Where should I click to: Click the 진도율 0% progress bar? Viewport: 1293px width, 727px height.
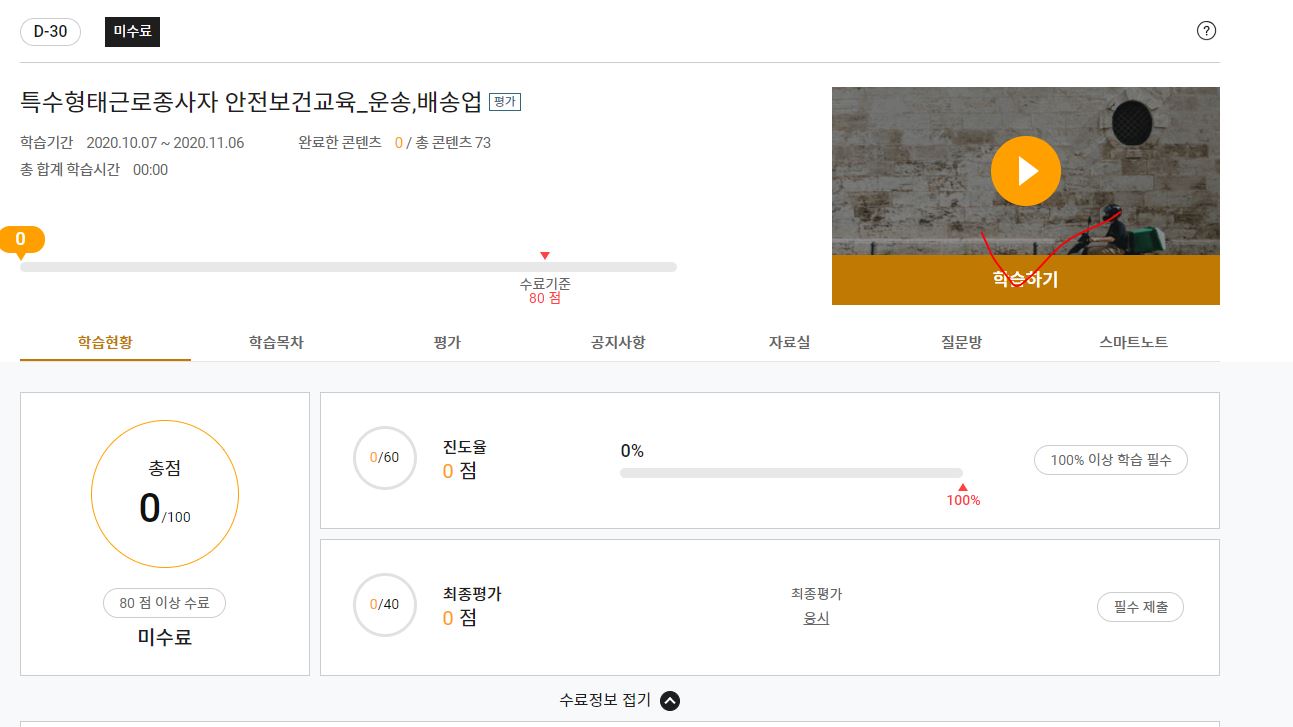[x=791, y=473]
